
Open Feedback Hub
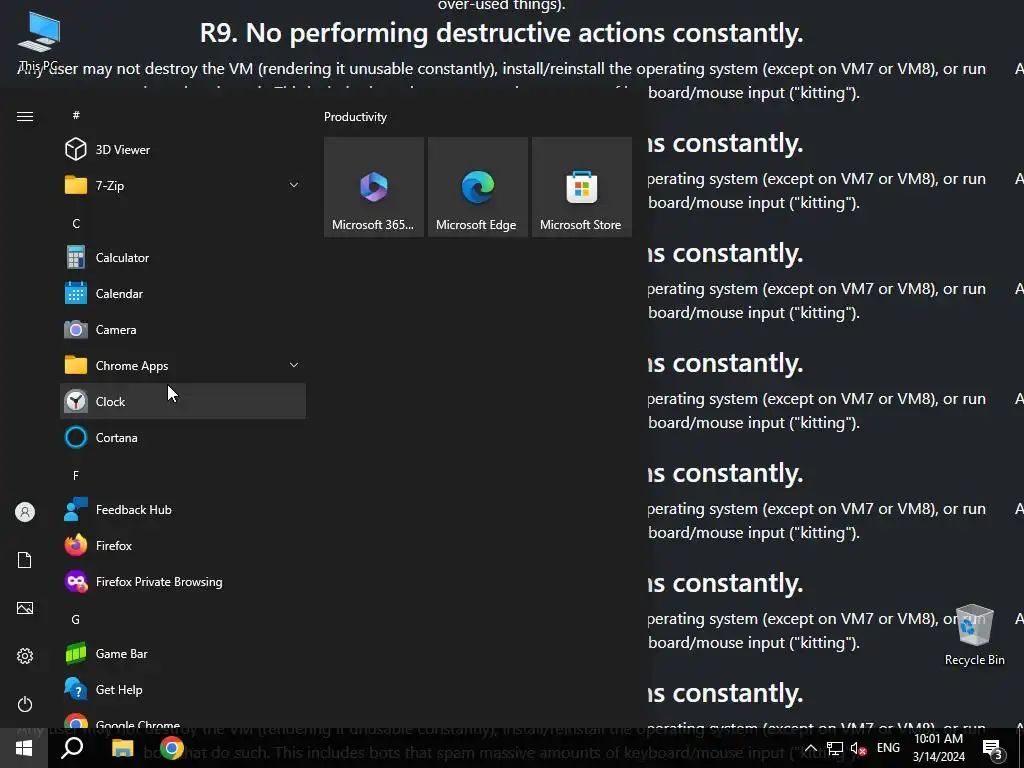(183, 509)
